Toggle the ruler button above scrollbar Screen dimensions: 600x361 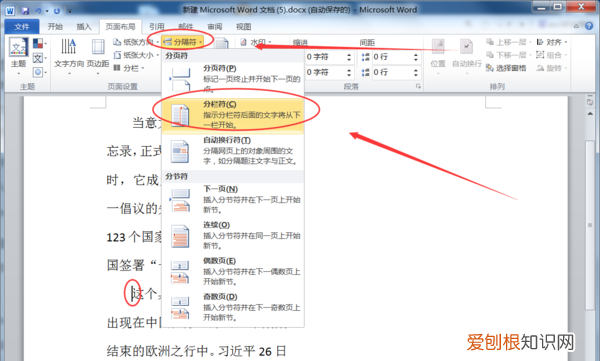(x=590, y=102)
